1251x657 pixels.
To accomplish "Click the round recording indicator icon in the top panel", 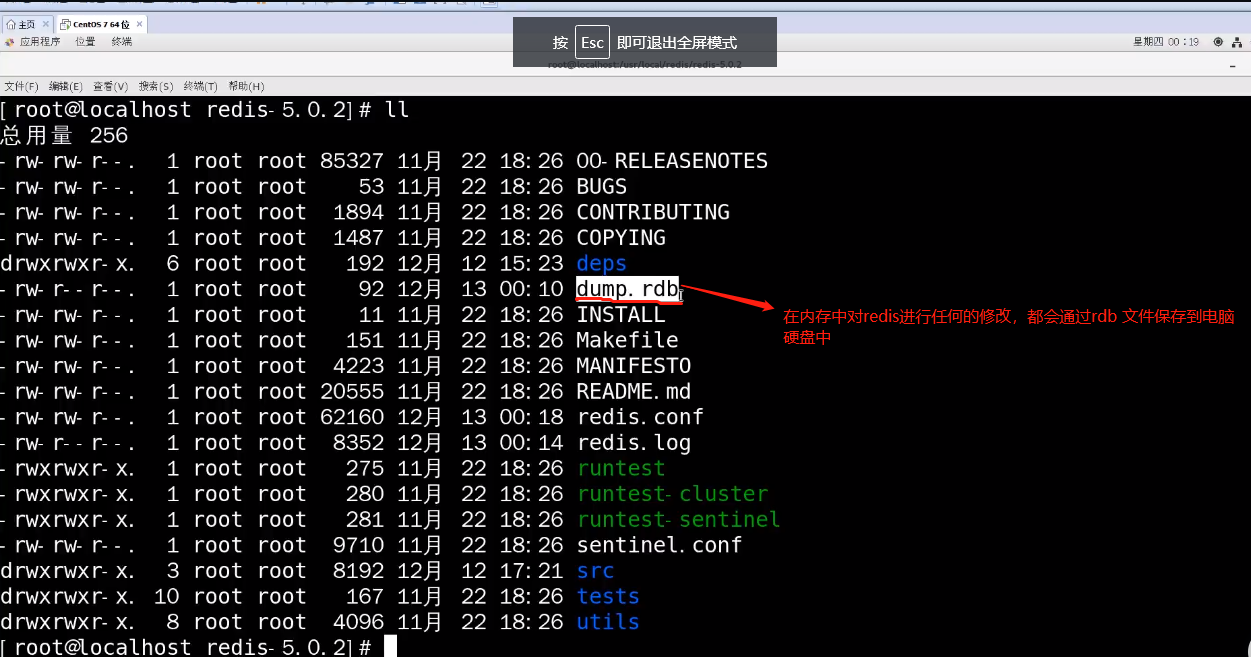I will pos(1218,42).
